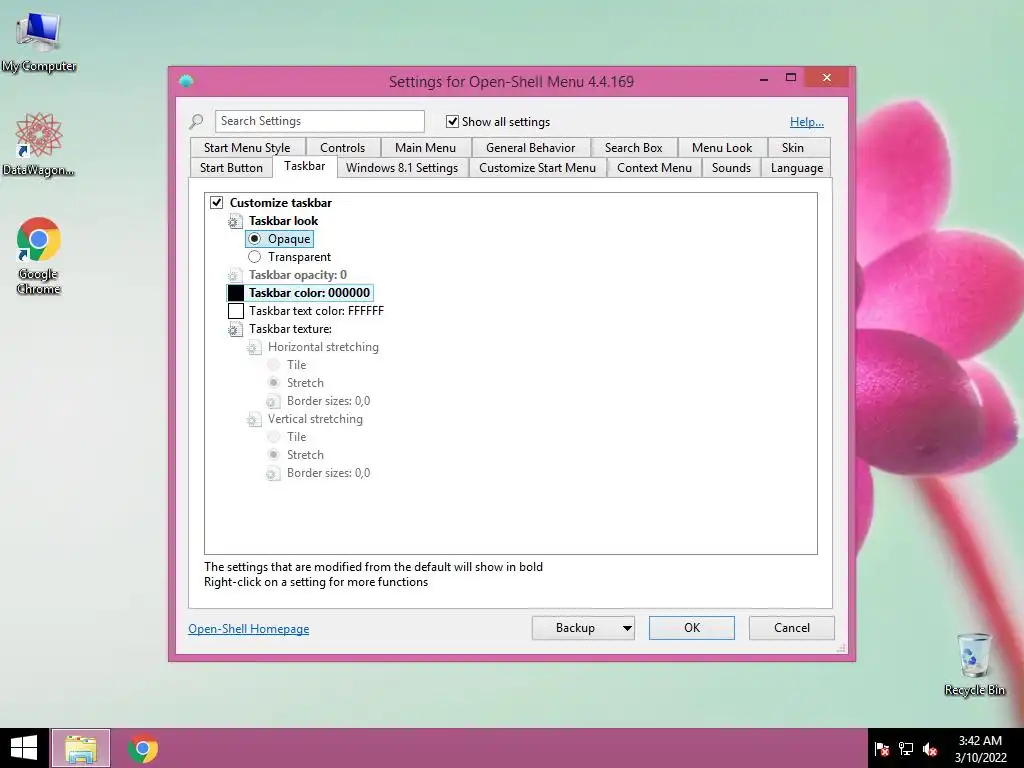Open the Customize Start Menu tab
Screen dimensions: 1024x768
tap(537, 168)
